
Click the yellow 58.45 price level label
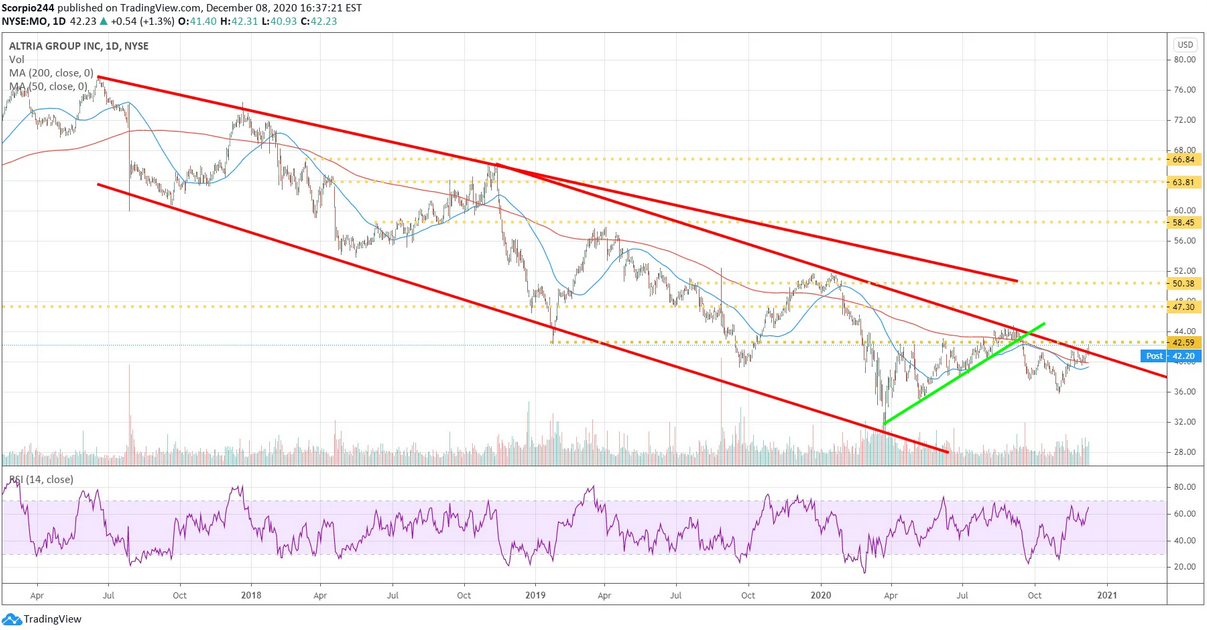(1184, 222)
